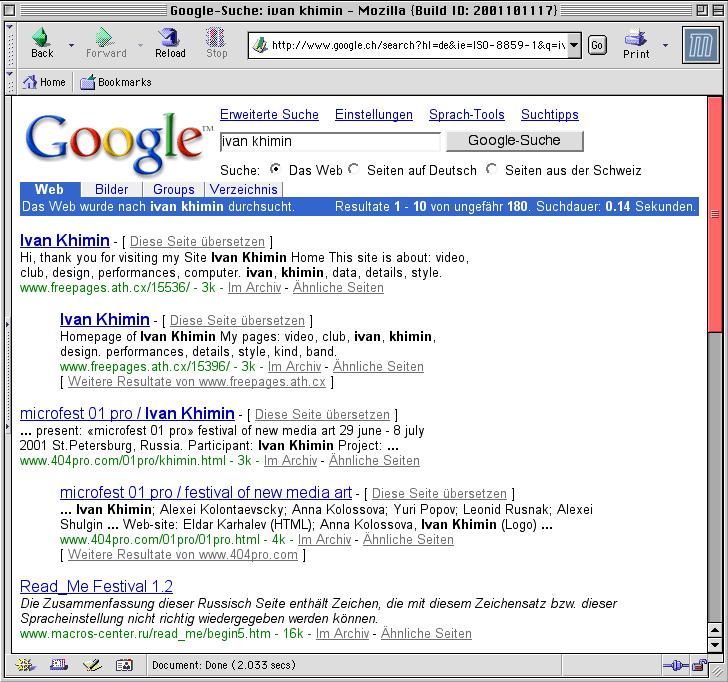The height and width of the screenshot is (682, 728).
Task: Print the page using the Print icon
Action: tap(636, 37)
